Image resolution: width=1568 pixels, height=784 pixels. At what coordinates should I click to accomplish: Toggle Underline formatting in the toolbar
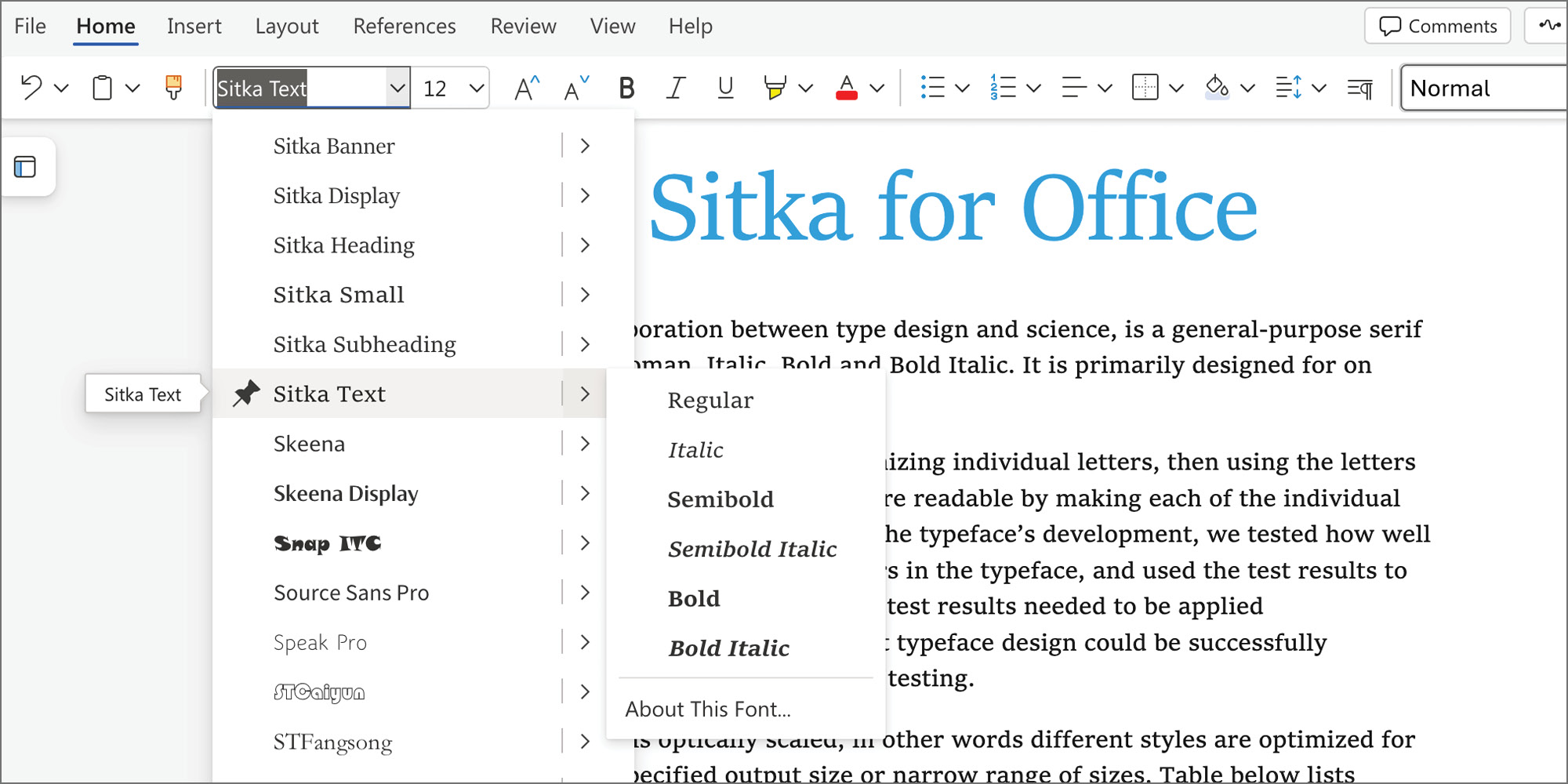click(x=726, y=88)
